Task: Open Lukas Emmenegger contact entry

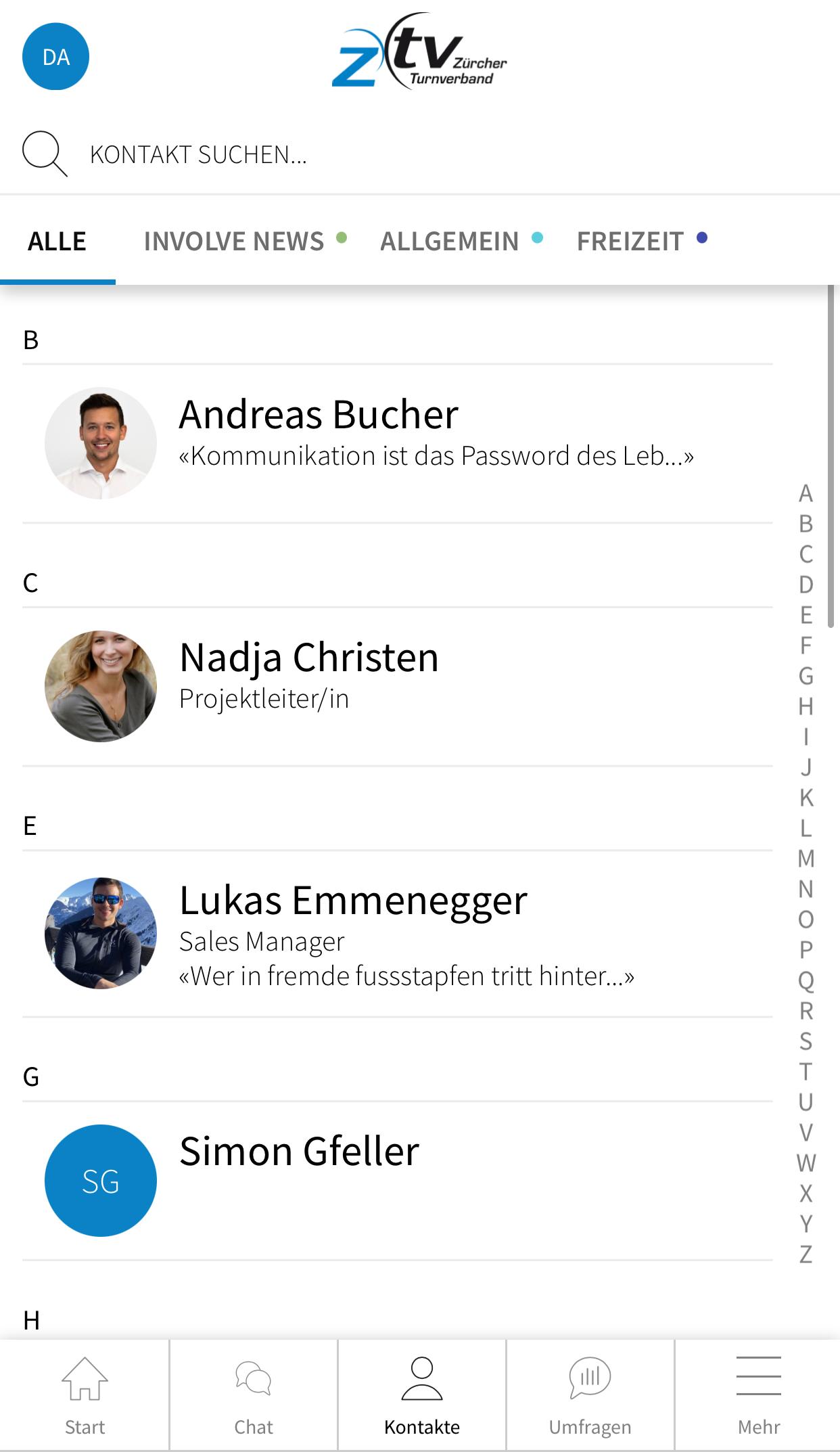Action: 398,934
